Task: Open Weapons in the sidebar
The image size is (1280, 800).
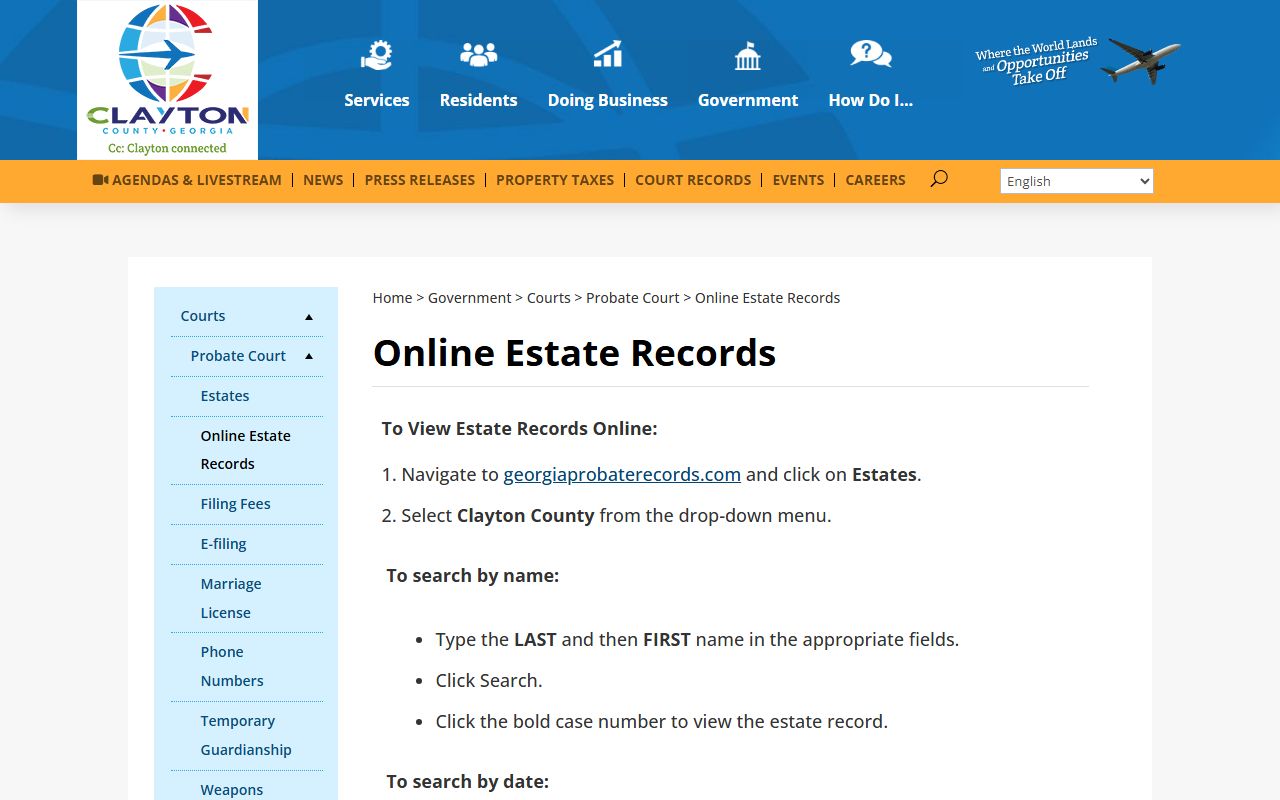Action: point(232,790)
